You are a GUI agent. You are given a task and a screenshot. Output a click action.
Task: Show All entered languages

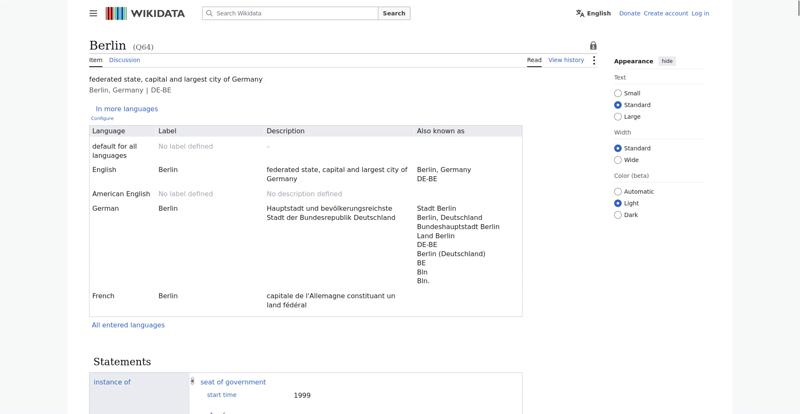point(128,325)
